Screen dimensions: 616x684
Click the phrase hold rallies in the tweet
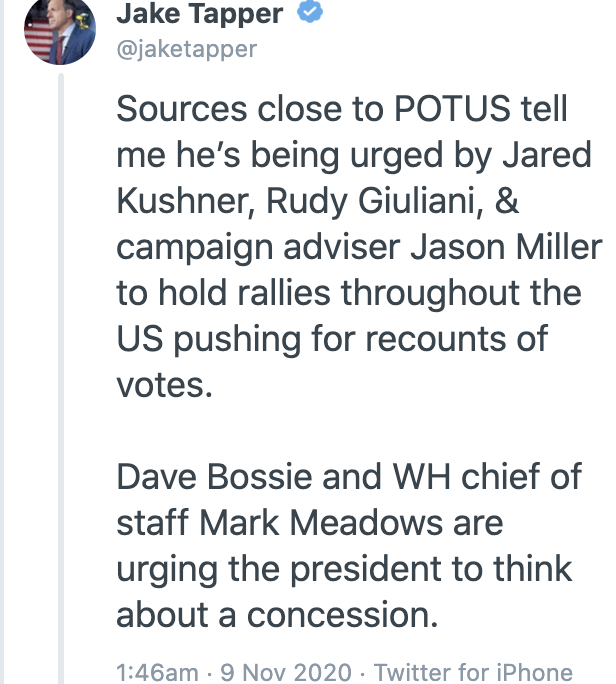(x=244, y=293)
